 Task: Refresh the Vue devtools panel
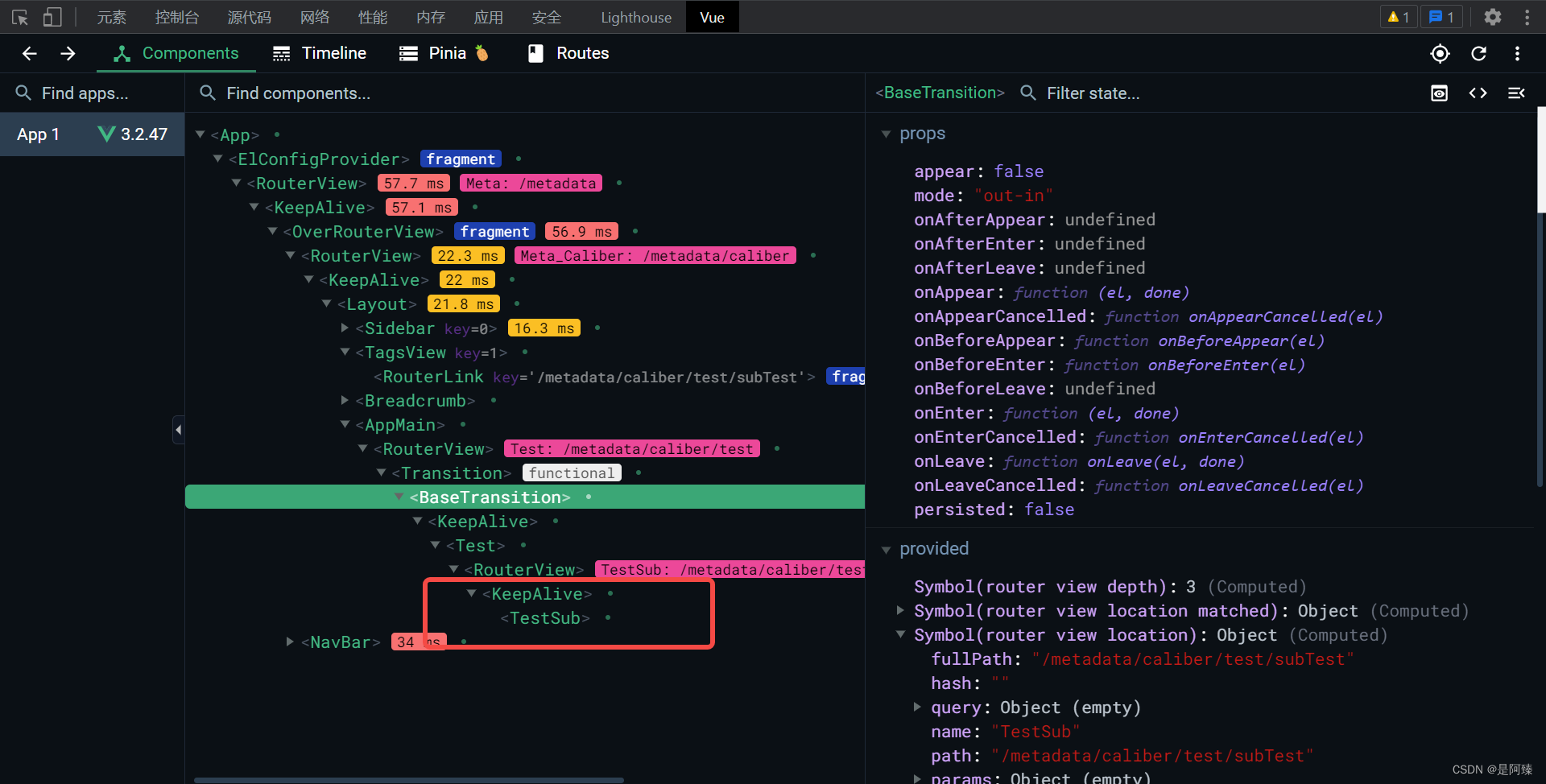tap(1478, 53)
